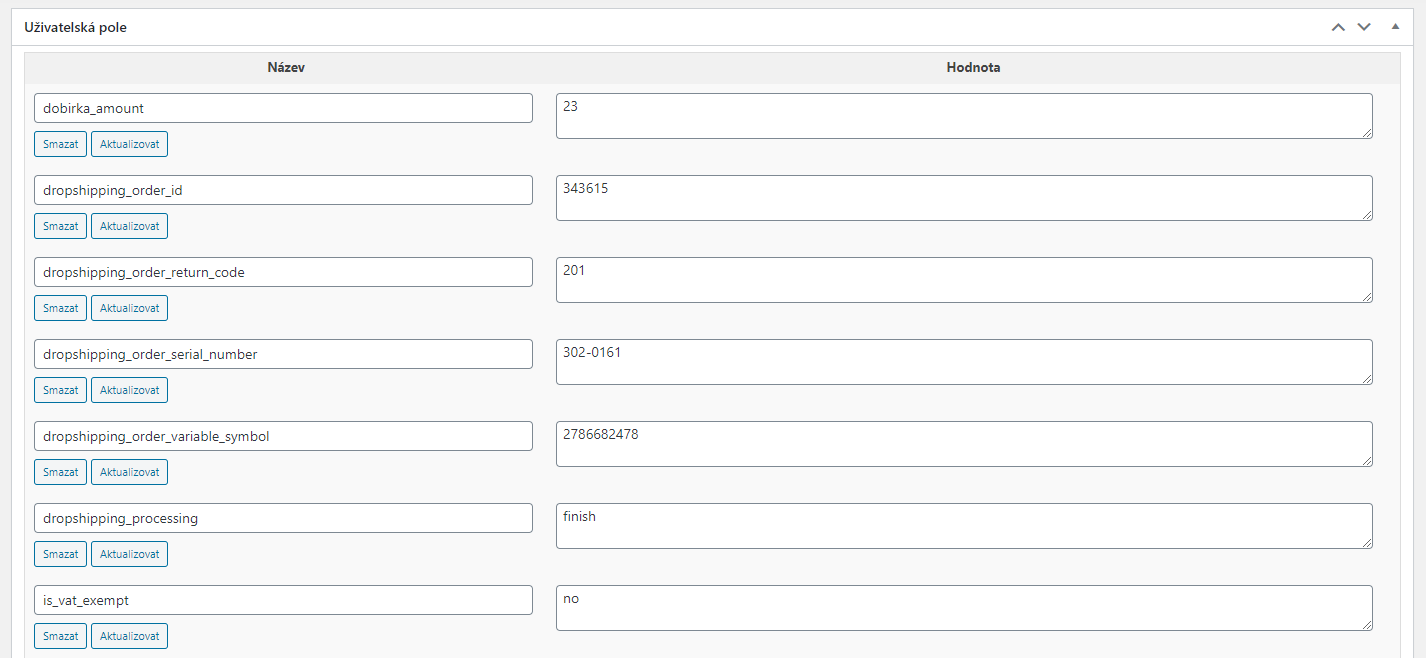Edit the value textarea showing finish
The image size is (1426, 658).
click(964, 526)
